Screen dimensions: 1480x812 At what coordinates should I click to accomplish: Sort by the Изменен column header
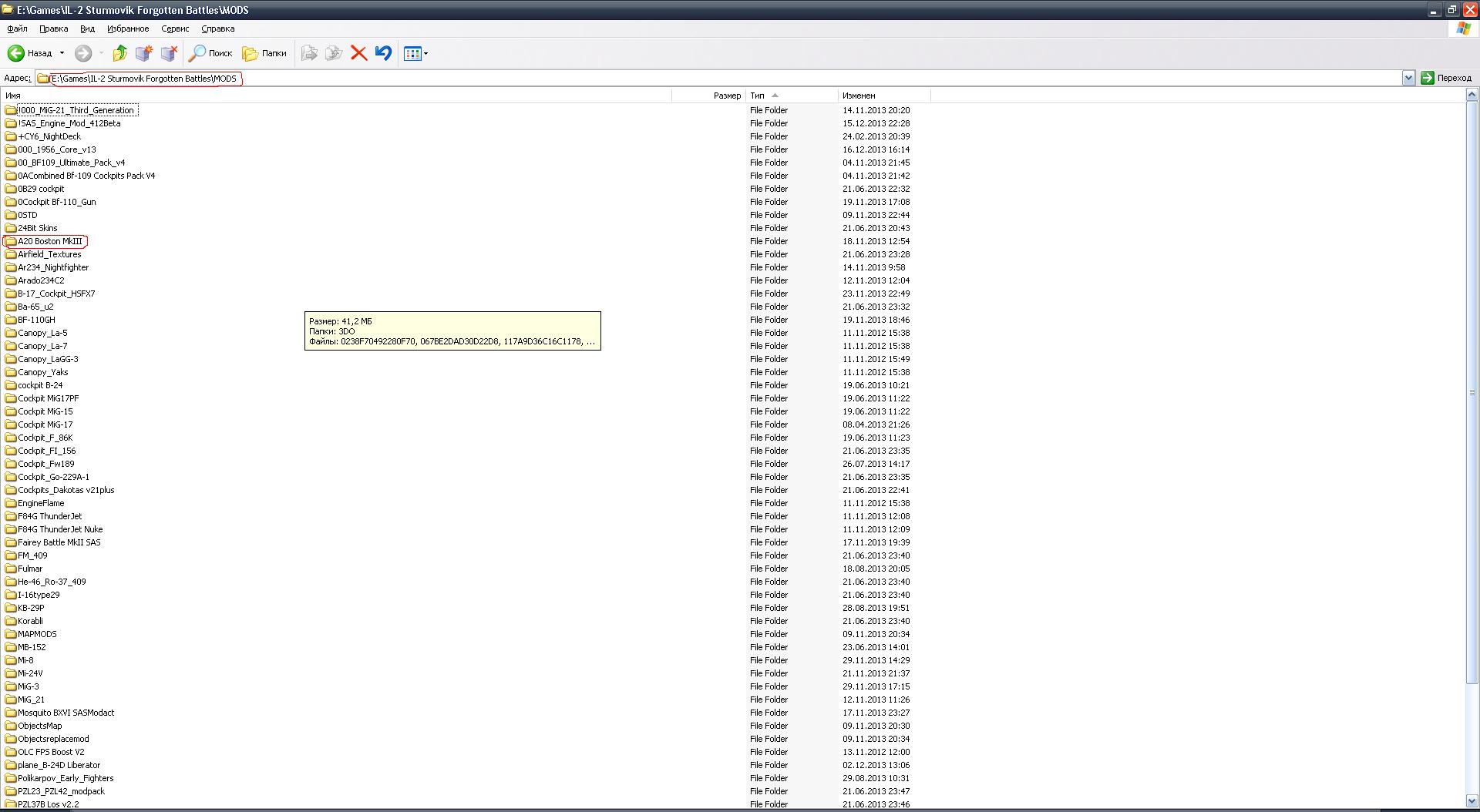coord(884,96)
